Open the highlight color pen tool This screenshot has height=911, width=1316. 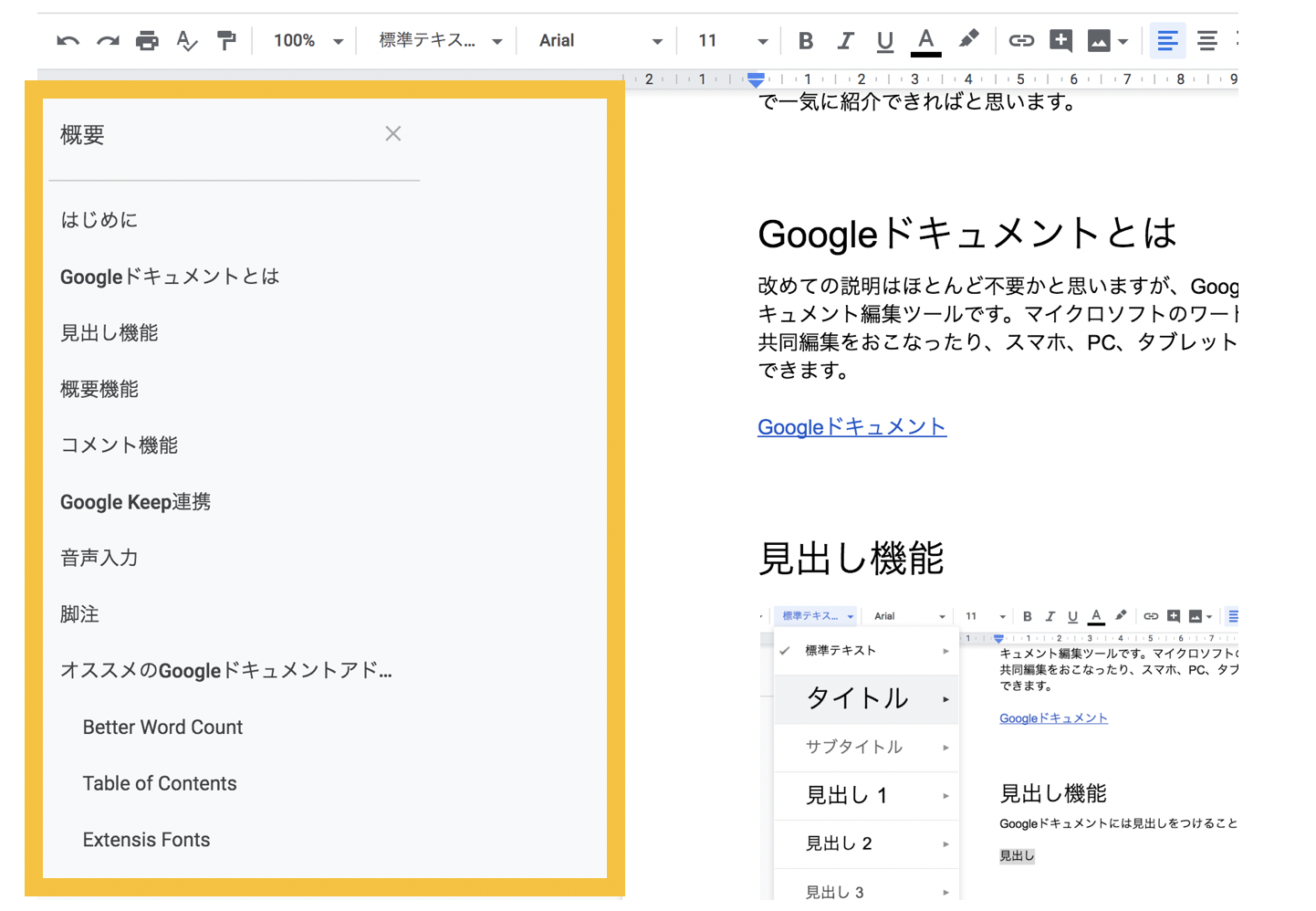point(968,39)
